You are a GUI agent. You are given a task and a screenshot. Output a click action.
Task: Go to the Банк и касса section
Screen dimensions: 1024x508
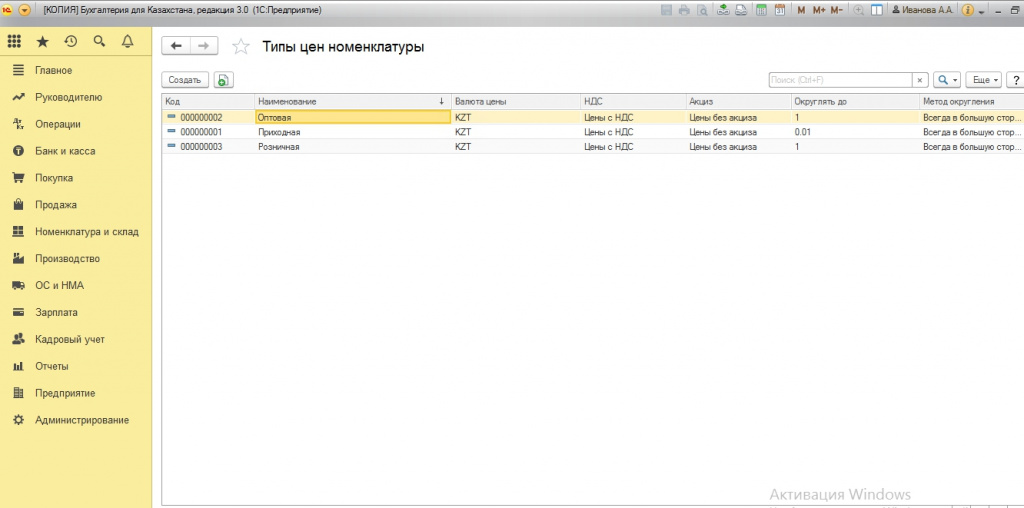click(65, 151)
